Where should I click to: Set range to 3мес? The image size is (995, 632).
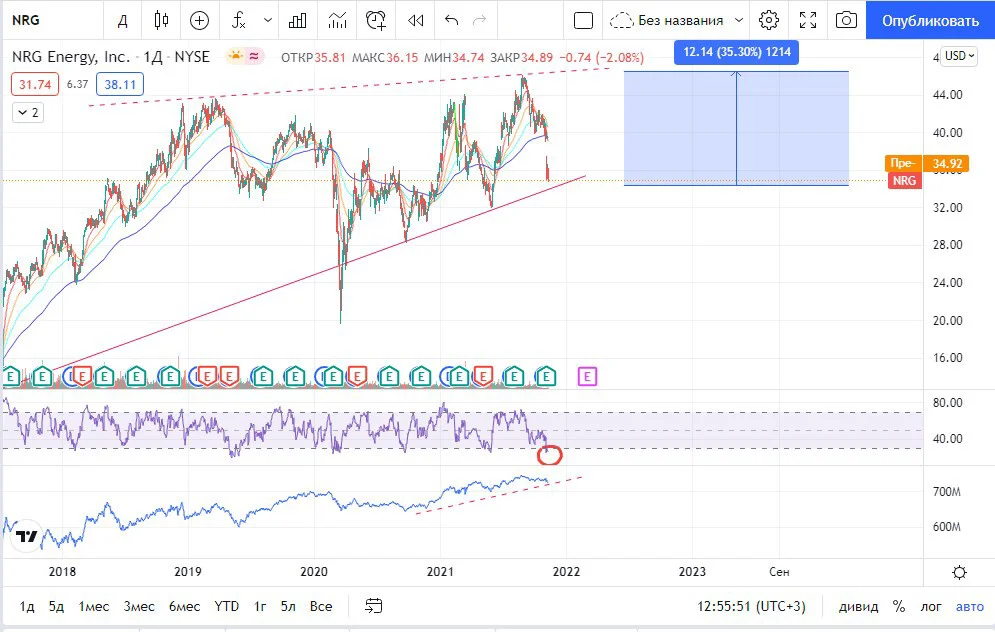click(x=139, y=606)
